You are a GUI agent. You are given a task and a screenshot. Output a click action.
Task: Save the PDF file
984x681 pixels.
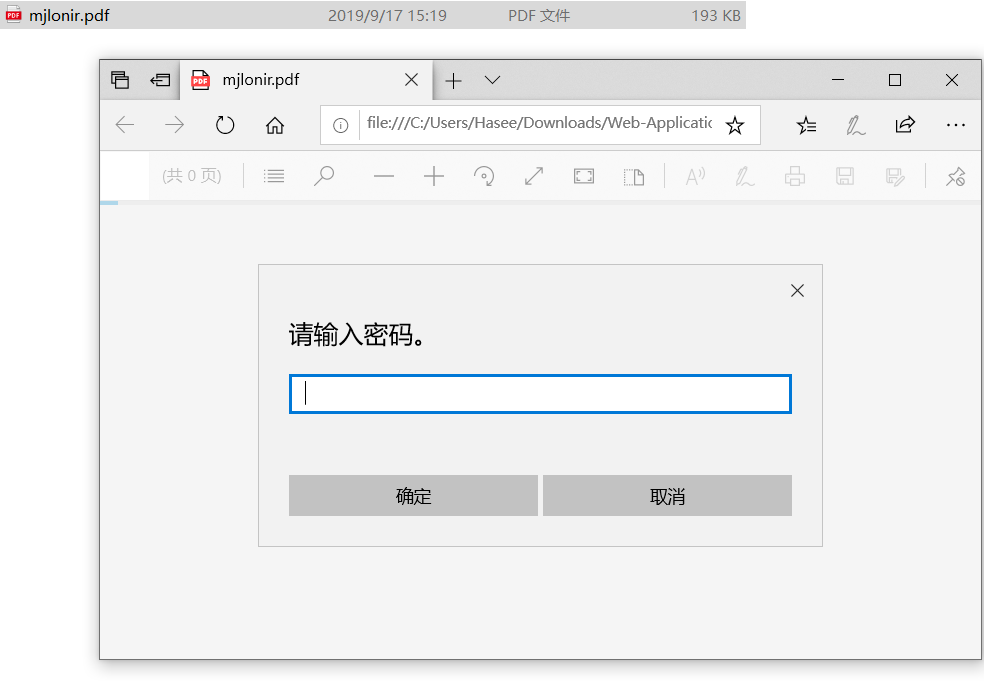[x=845, y=176]
